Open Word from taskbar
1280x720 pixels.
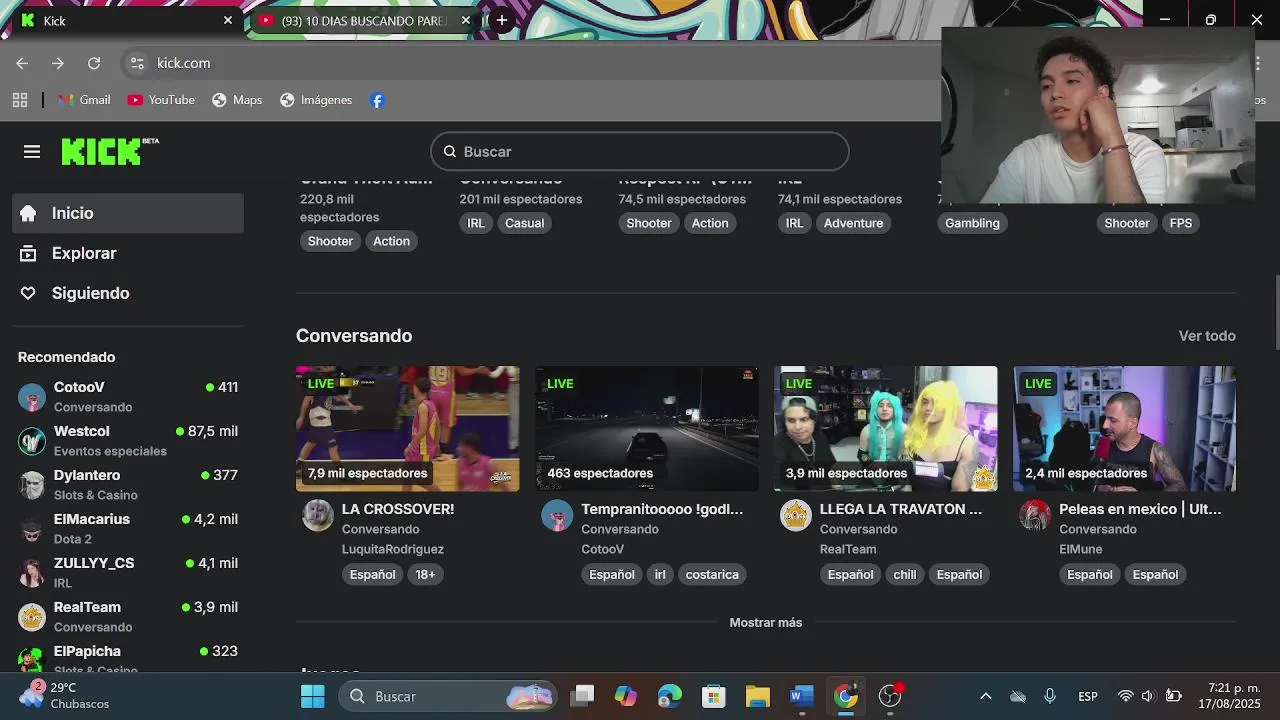coord(801,696)
